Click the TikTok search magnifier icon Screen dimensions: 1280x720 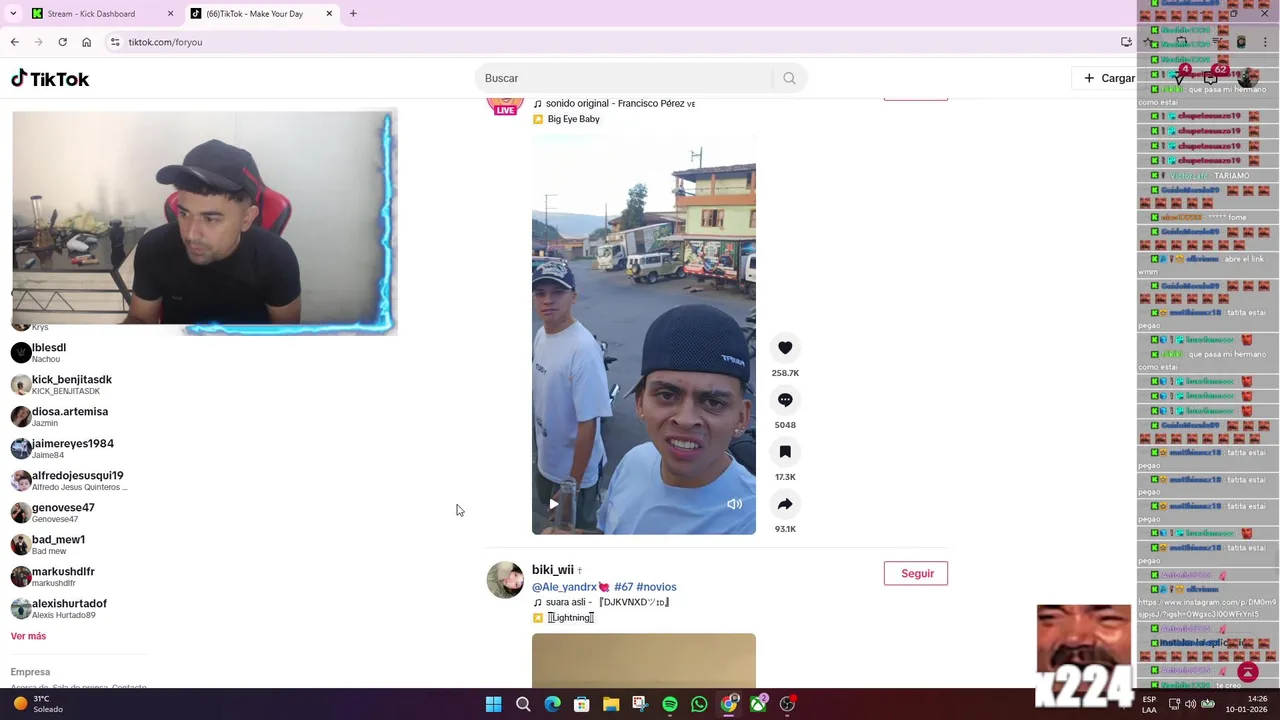click(x=789, y=78)
